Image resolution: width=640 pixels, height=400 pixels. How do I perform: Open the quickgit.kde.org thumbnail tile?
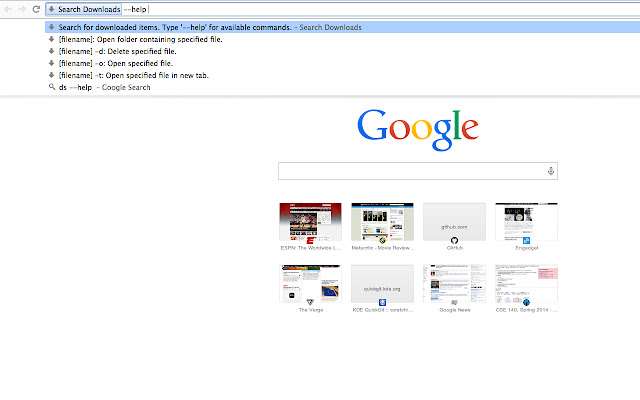coord(382,284)
